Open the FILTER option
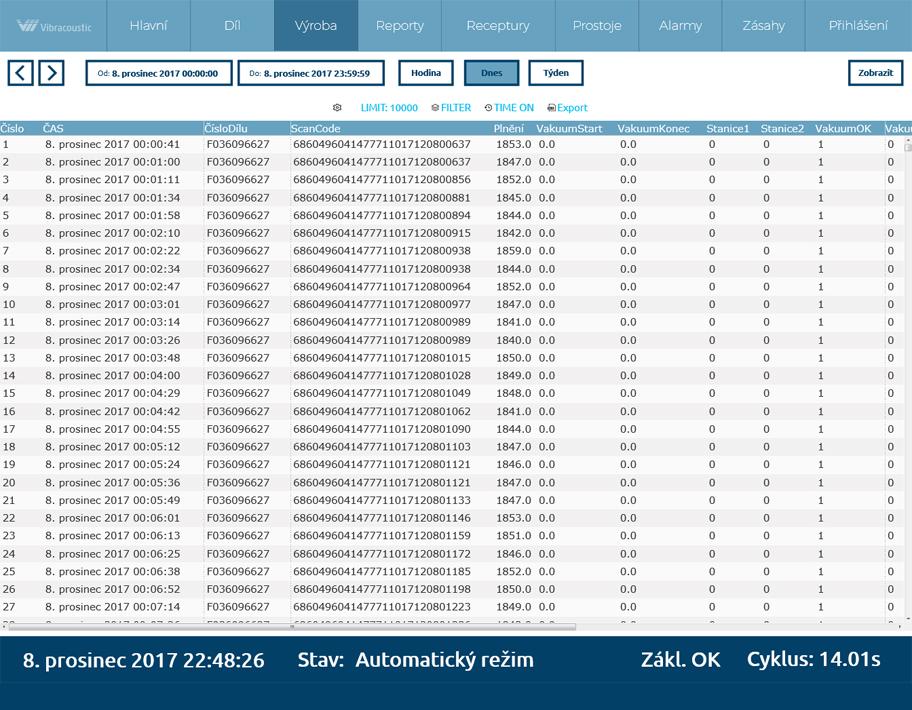Image resolution: width=912 pixels, height=710 pixels. click(451, 108)
